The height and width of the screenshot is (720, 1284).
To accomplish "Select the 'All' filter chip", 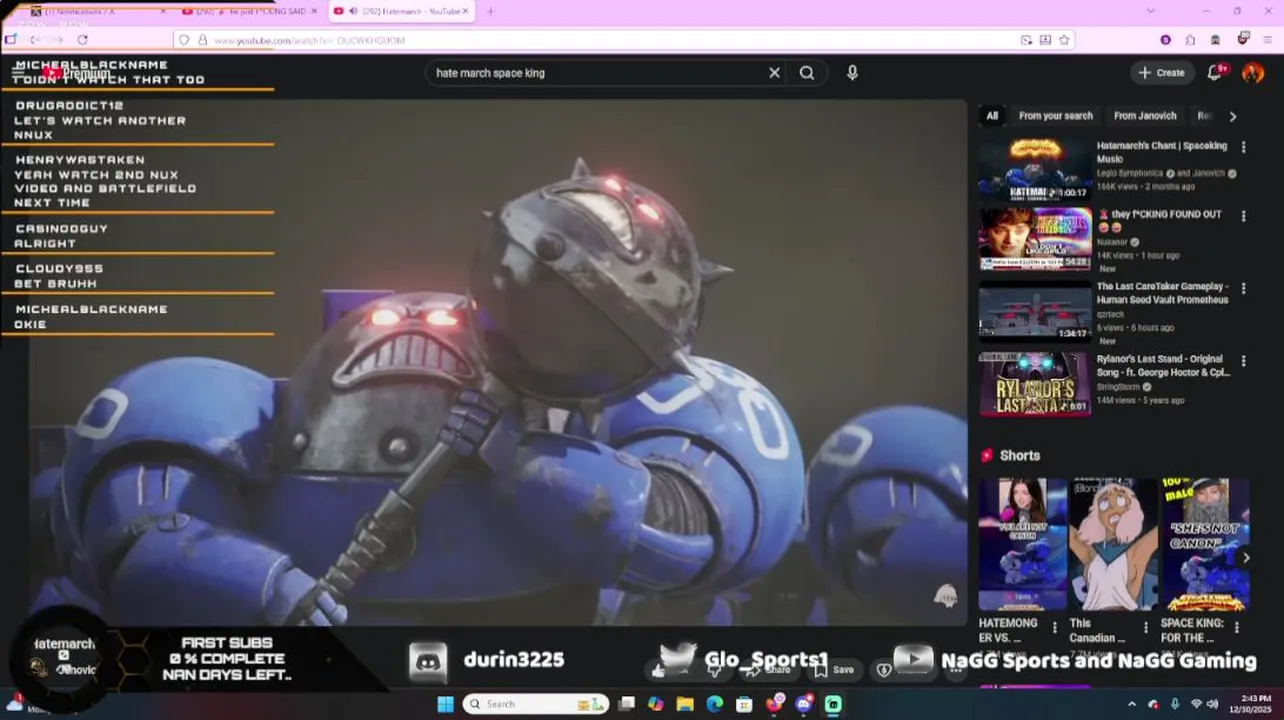I will pyautogui.click(x=992, y=116).
